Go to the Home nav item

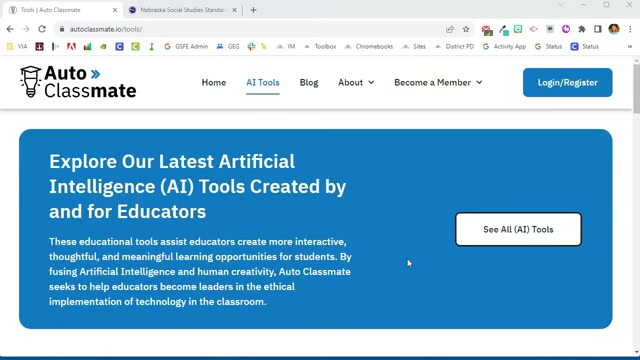point(213,82)
